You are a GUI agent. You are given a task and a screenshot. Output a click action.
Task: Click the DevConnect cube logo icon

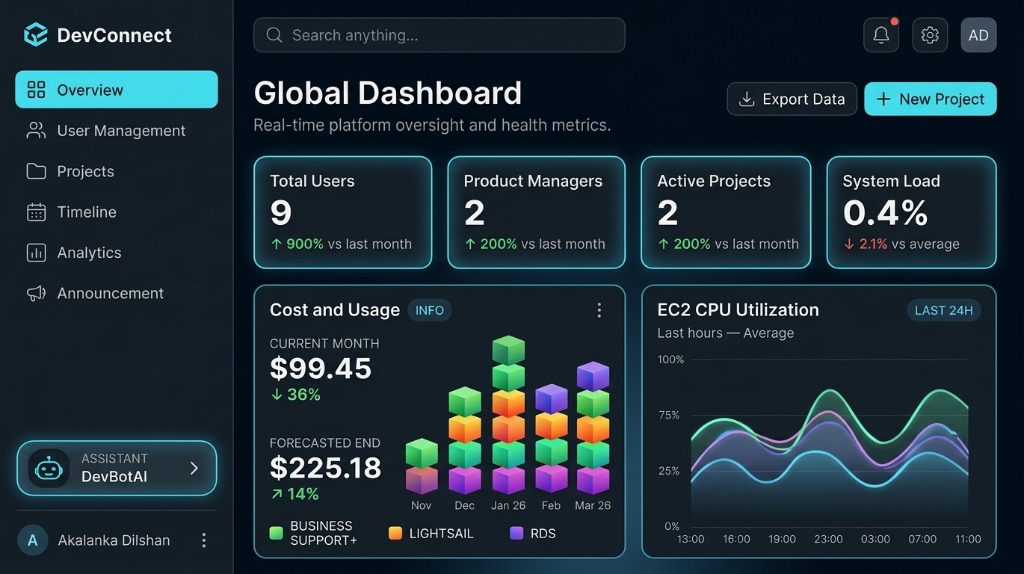(35, 35)
